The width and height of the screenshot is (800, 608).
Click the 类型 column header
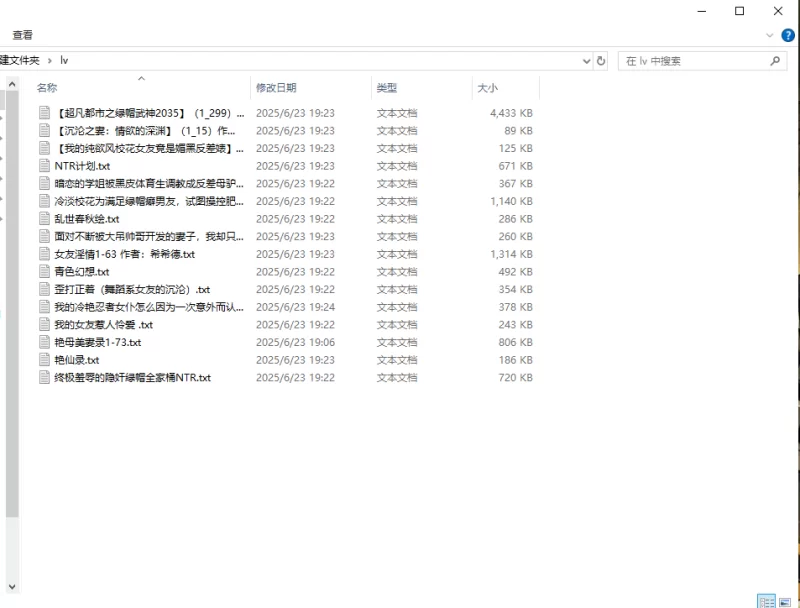coord(387,88)
